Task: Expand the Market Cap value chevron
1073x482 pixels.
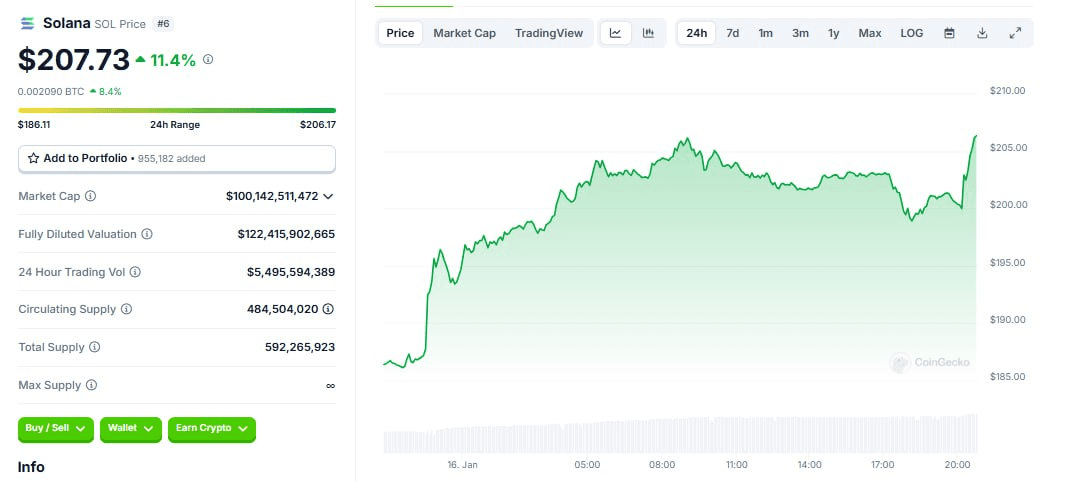Action: click(x=328, y=196)
